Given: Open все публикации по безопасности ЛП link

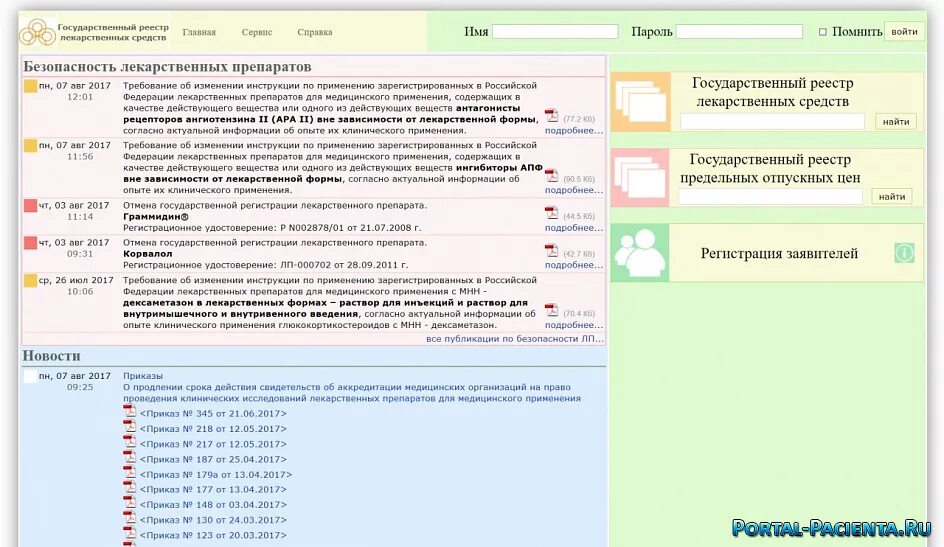Looking at the screenshot, I should point(515,339).
